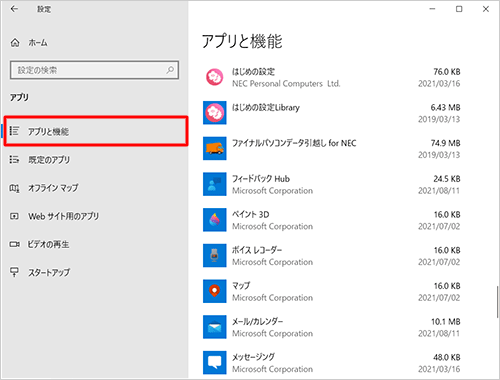Click the 76.0 KB size value

click(x=447, y=72)
